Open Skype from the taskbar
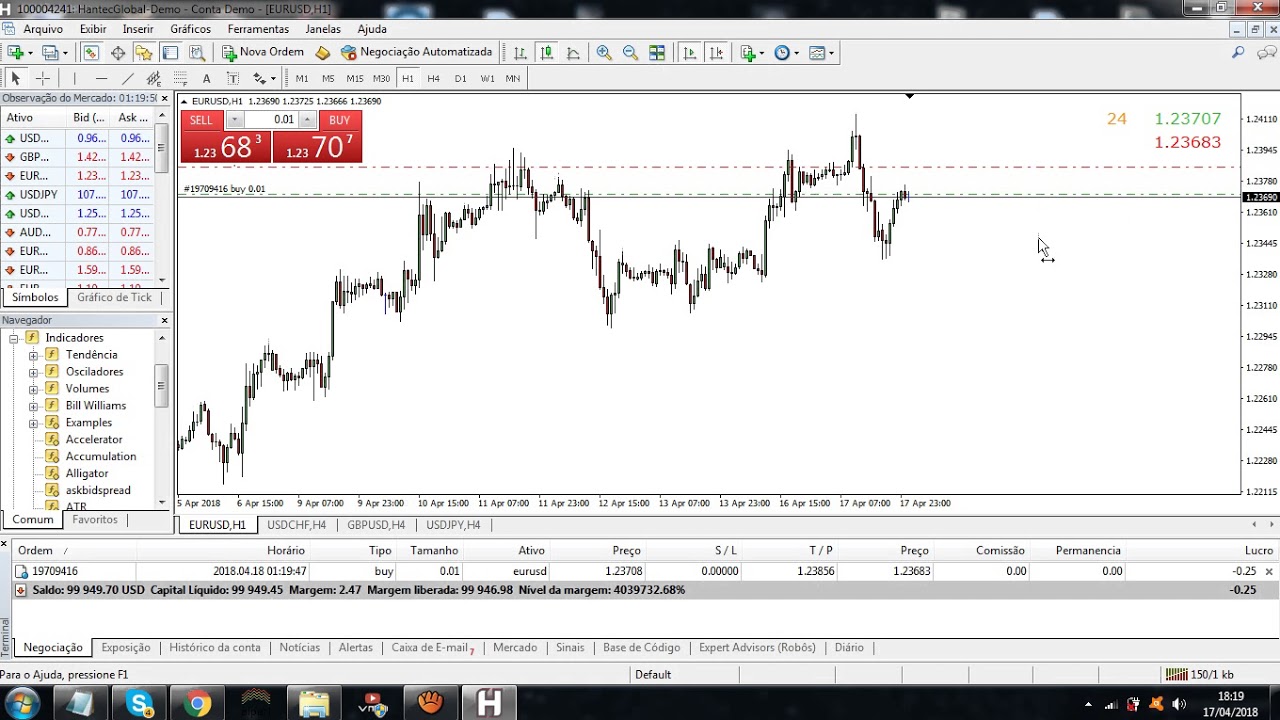The width and height of the screenshot is (1280, 720). point(139,704)
